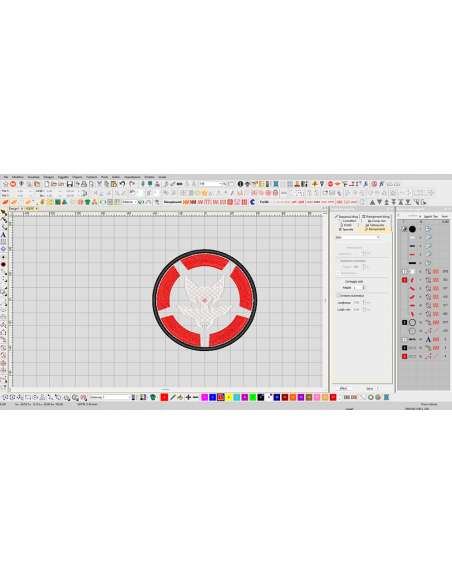
Task: Open the zoom level dropdown in the toolbar
Action: (211, 184)
